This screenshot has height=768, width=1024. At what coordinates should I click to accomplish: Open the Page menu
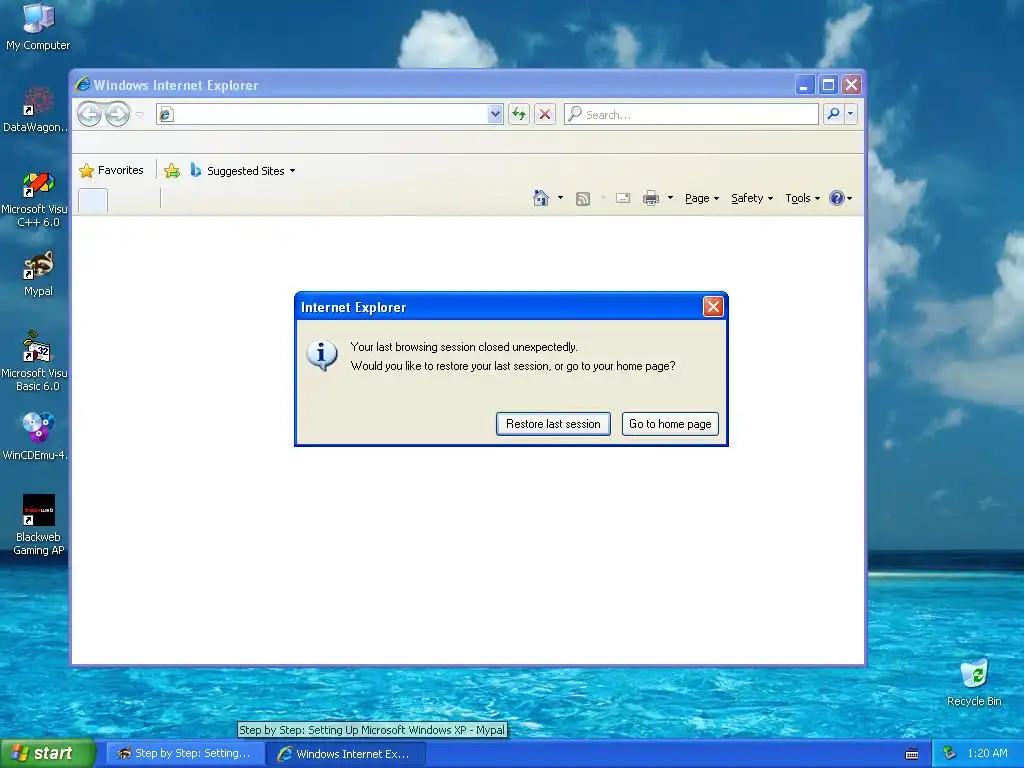701,198
